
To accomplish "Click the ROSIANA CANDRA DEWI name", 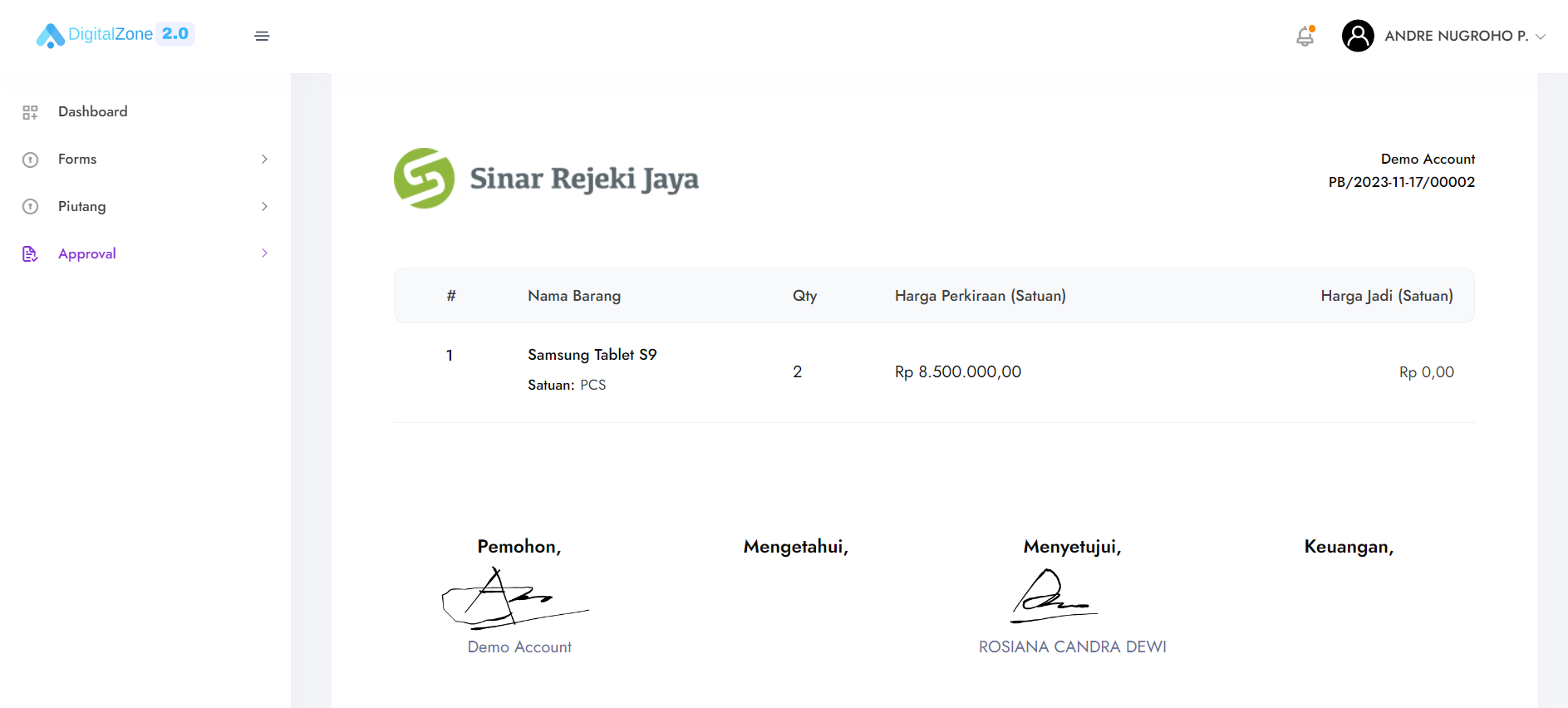I will tap(1072, 647).
